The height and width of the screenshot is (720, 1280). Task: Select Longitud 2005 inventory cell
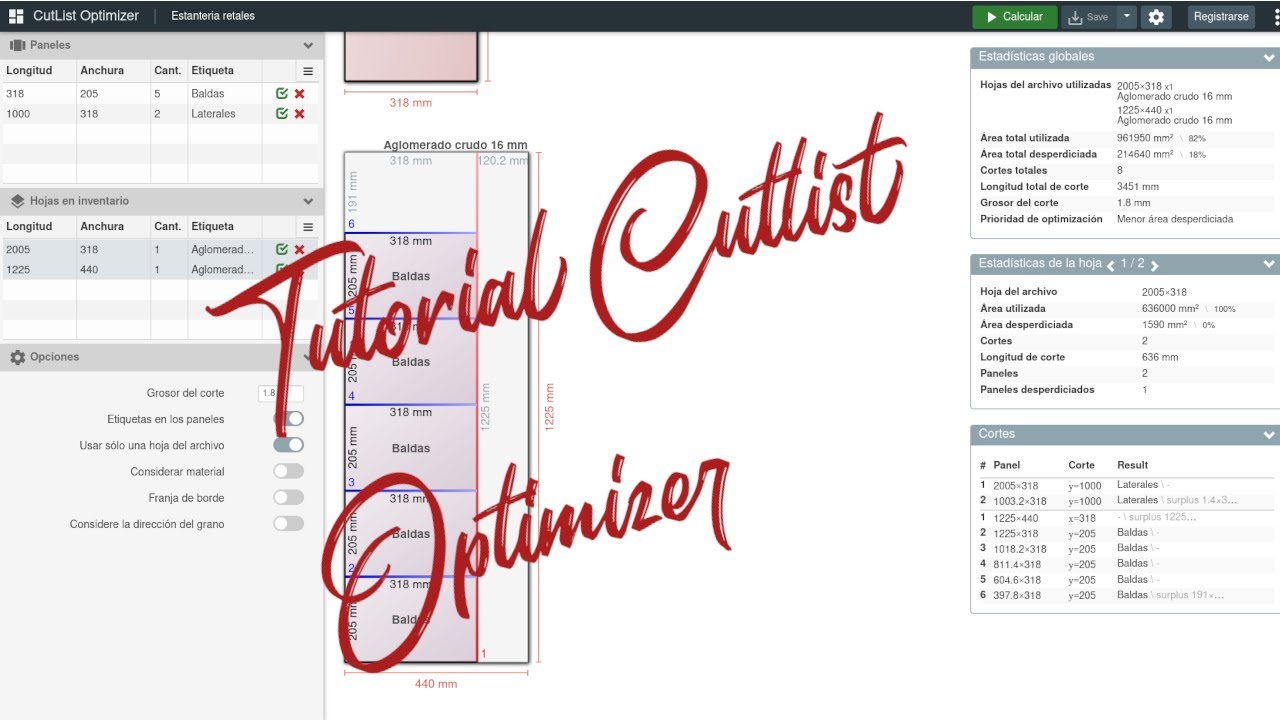[39, 249]
